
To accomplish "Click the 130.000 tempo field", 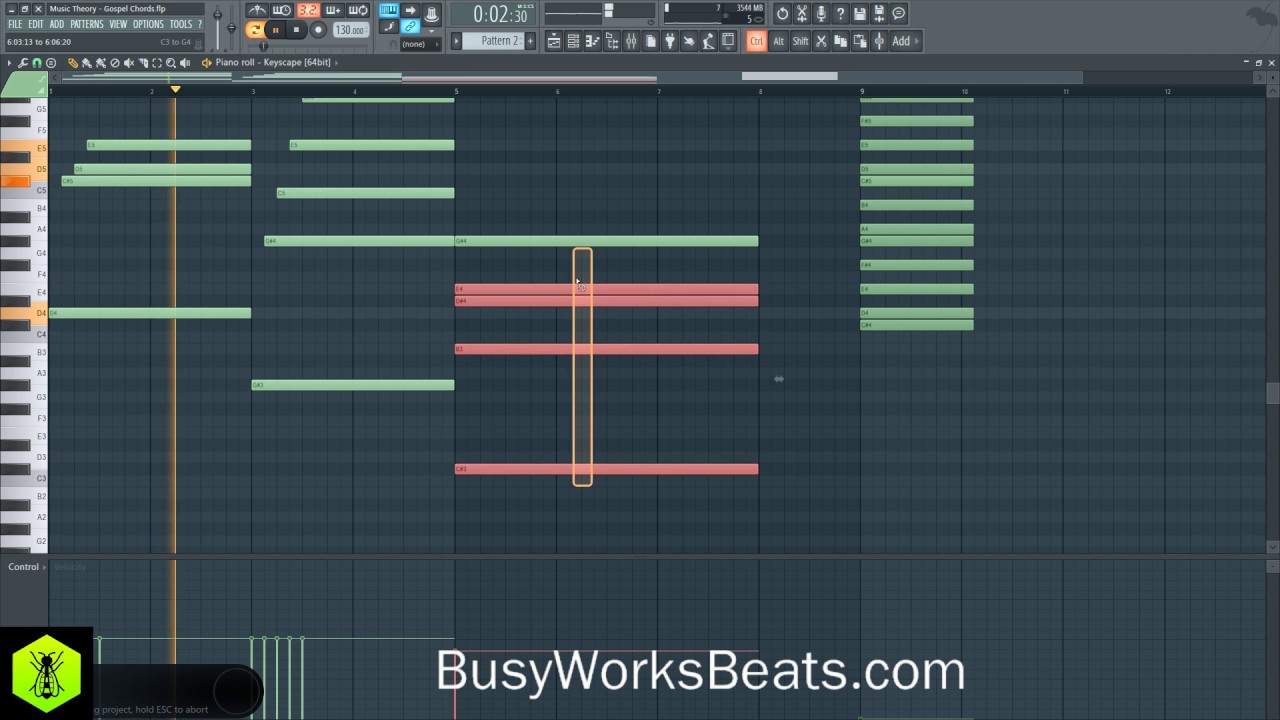I will click(x=350, y=30).
